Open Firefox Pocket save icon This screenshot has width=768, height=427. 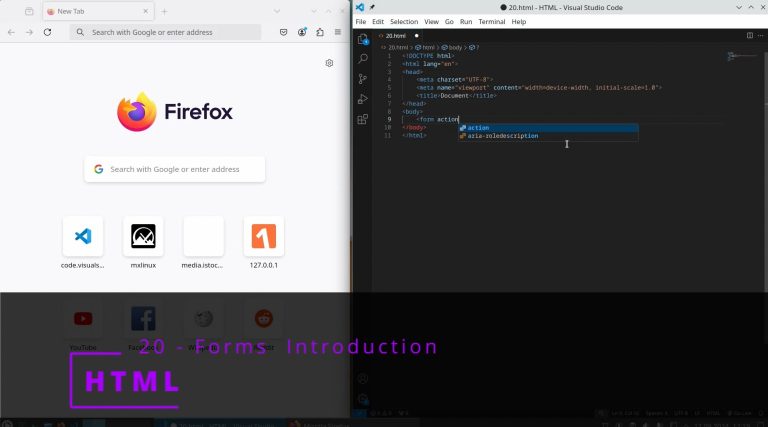[x=284, y=32]
